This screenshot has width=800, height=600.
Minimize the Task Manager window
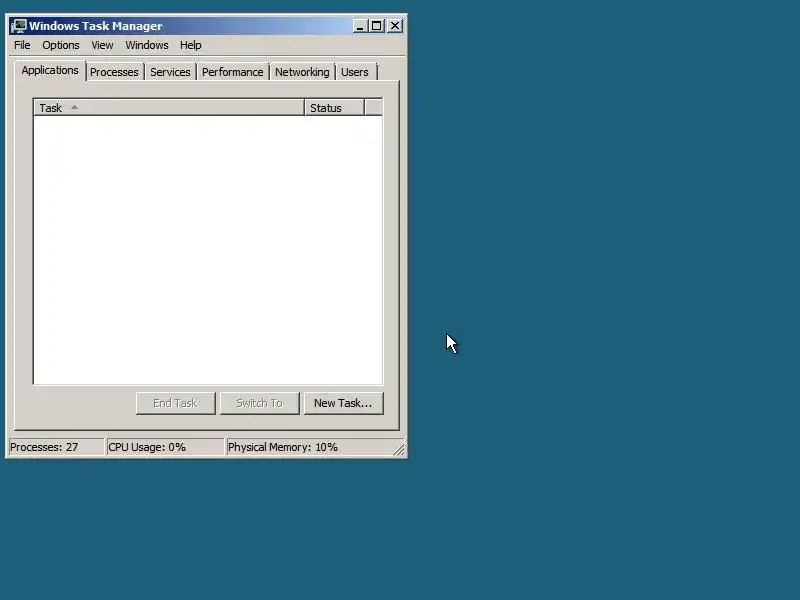point(360,26)
